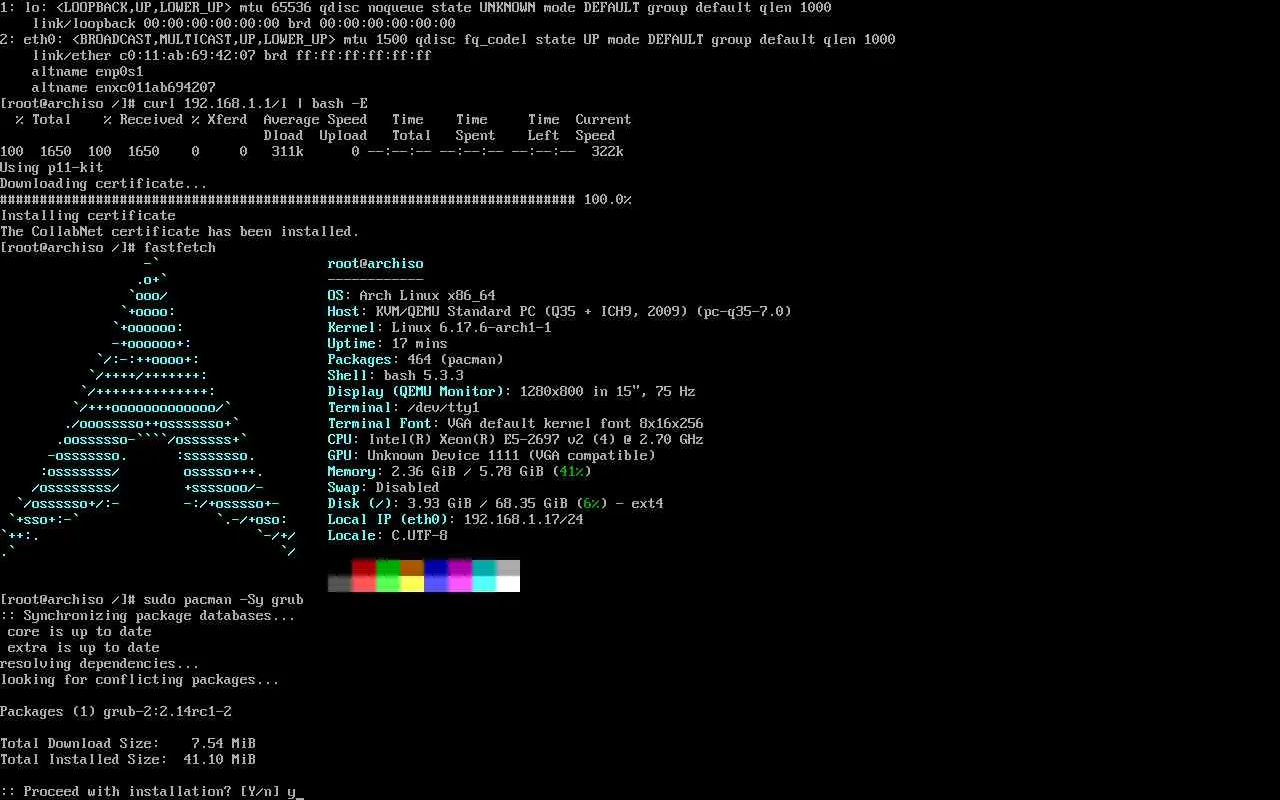Pick the bright pink-magenta color swatch
This screenshot has height=800, width=1280.
460,584
